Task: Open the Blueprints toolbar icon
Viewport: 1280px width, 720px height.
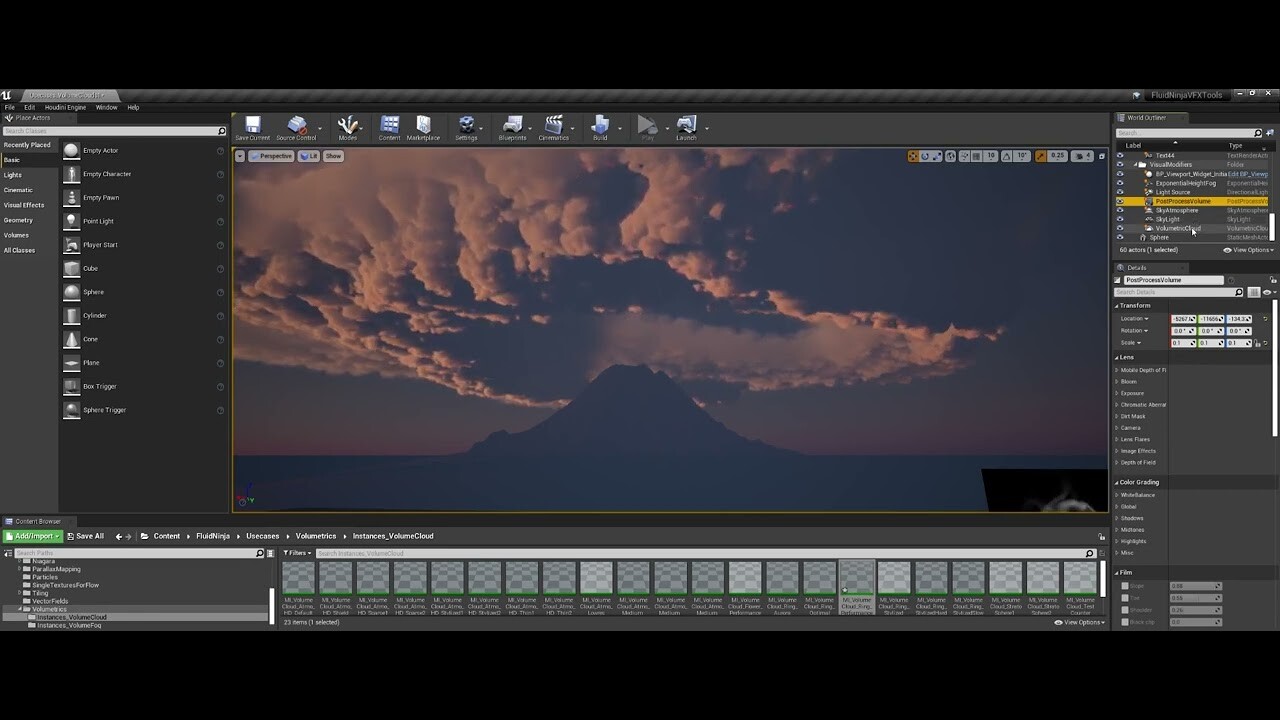Action: 512,125
